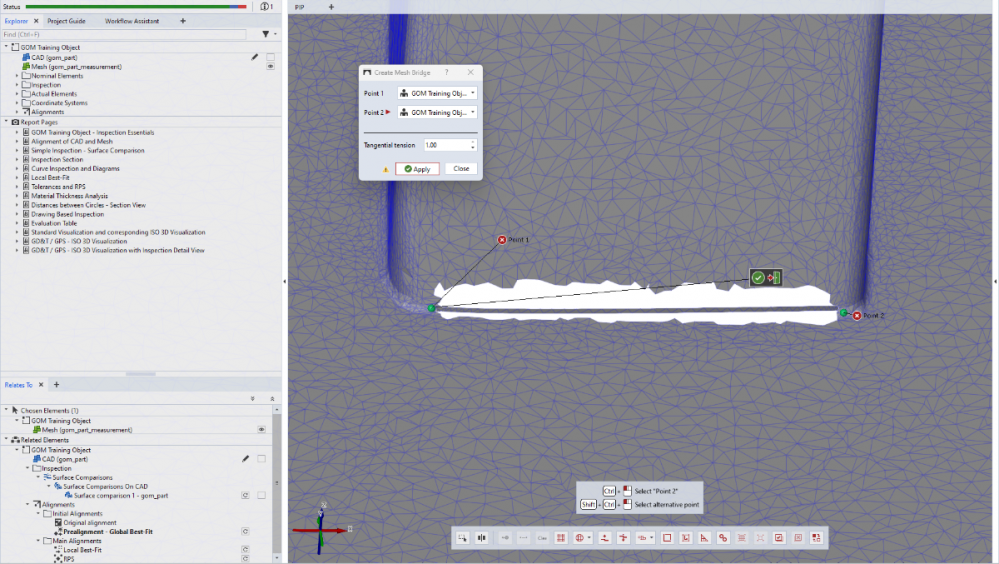This screenshot has width=999, height=564.
Task: Toggle visibility checkbox for CAD (gom_part) in Explorer
Action: [x=270, y=57]
